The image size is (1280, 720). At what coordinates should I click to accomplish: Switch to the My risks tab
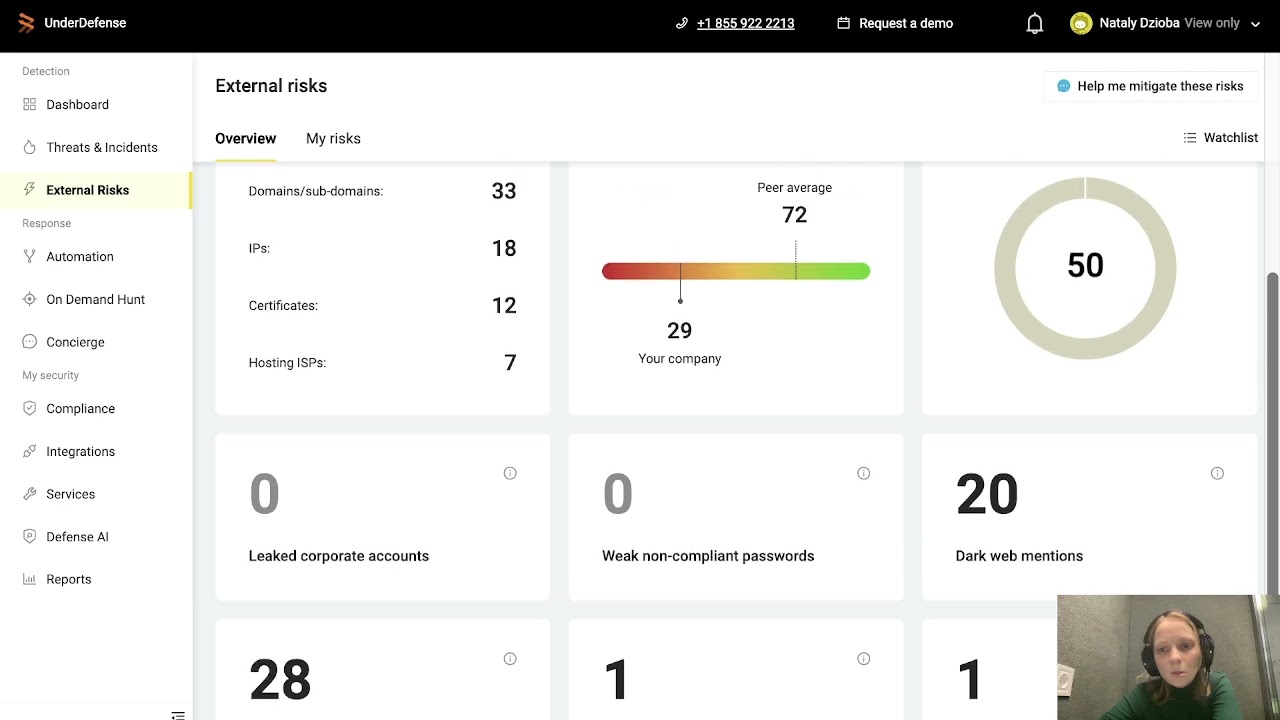tap(333, 138)
